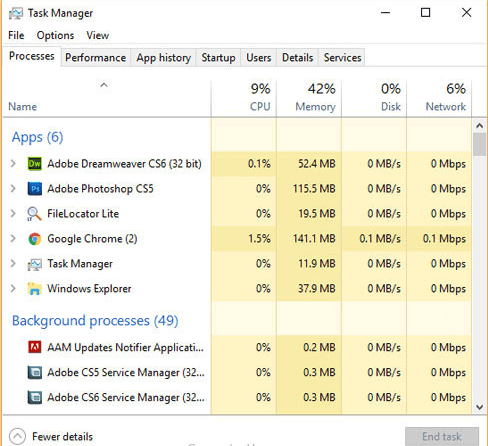Click the Adobe Dreamweaver CS6 icon
The height and width of the screenshot is (446, 488).
click(x=34, y=164)
